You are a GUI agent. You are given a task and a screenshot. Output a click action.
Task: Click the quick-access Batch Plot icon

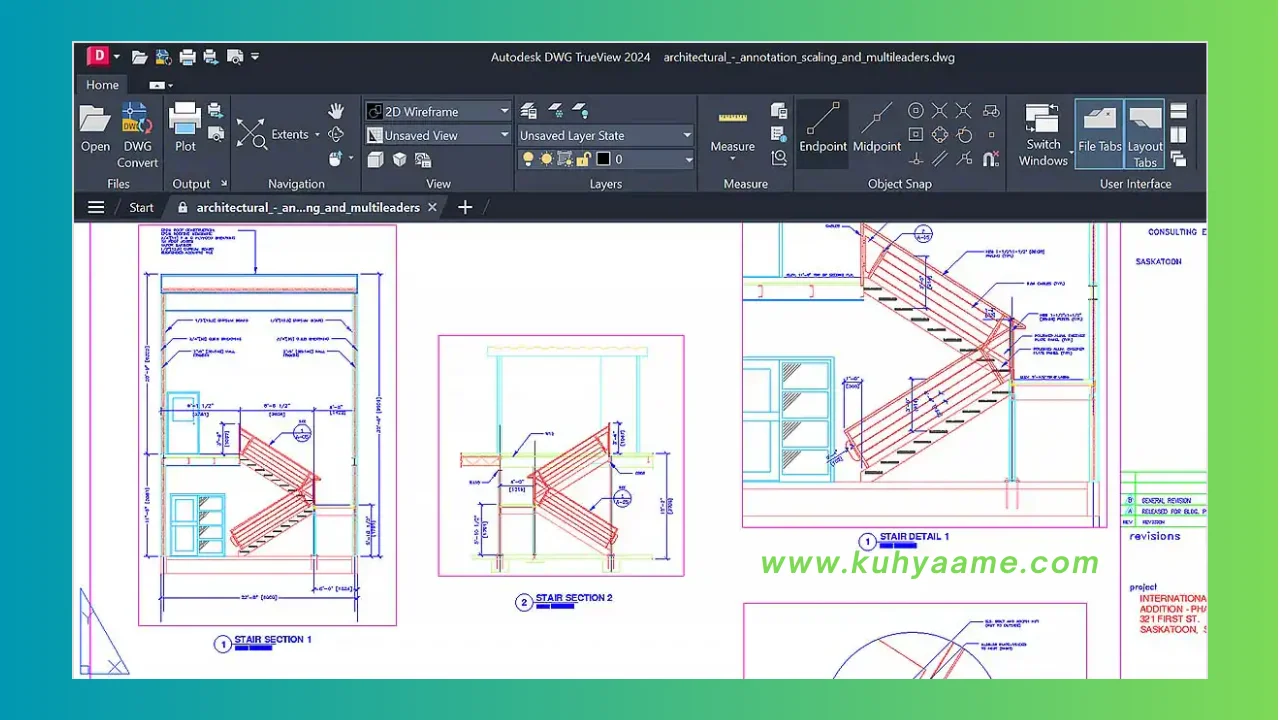coord(211,57)
